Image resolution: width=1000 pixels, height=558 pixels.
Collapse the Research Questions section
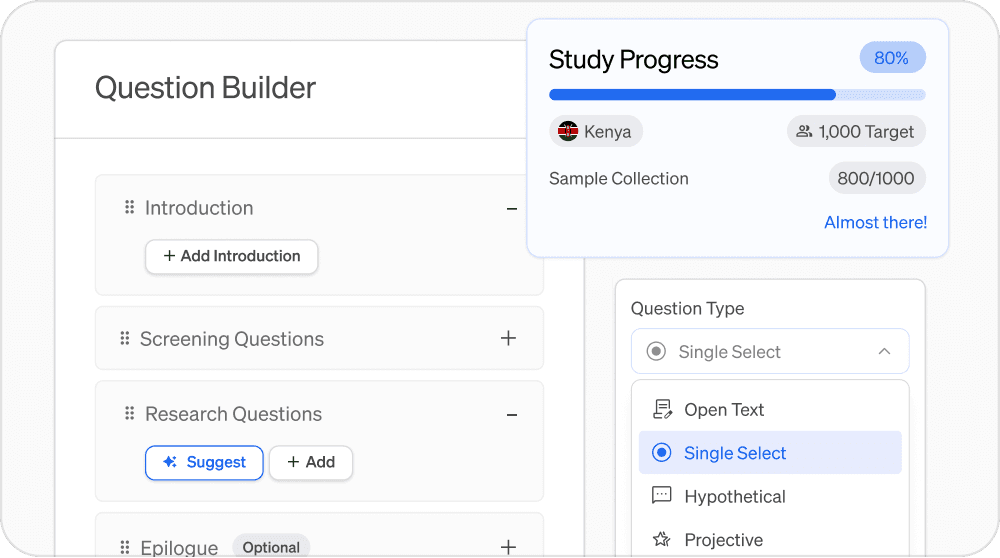pos(512,415)
